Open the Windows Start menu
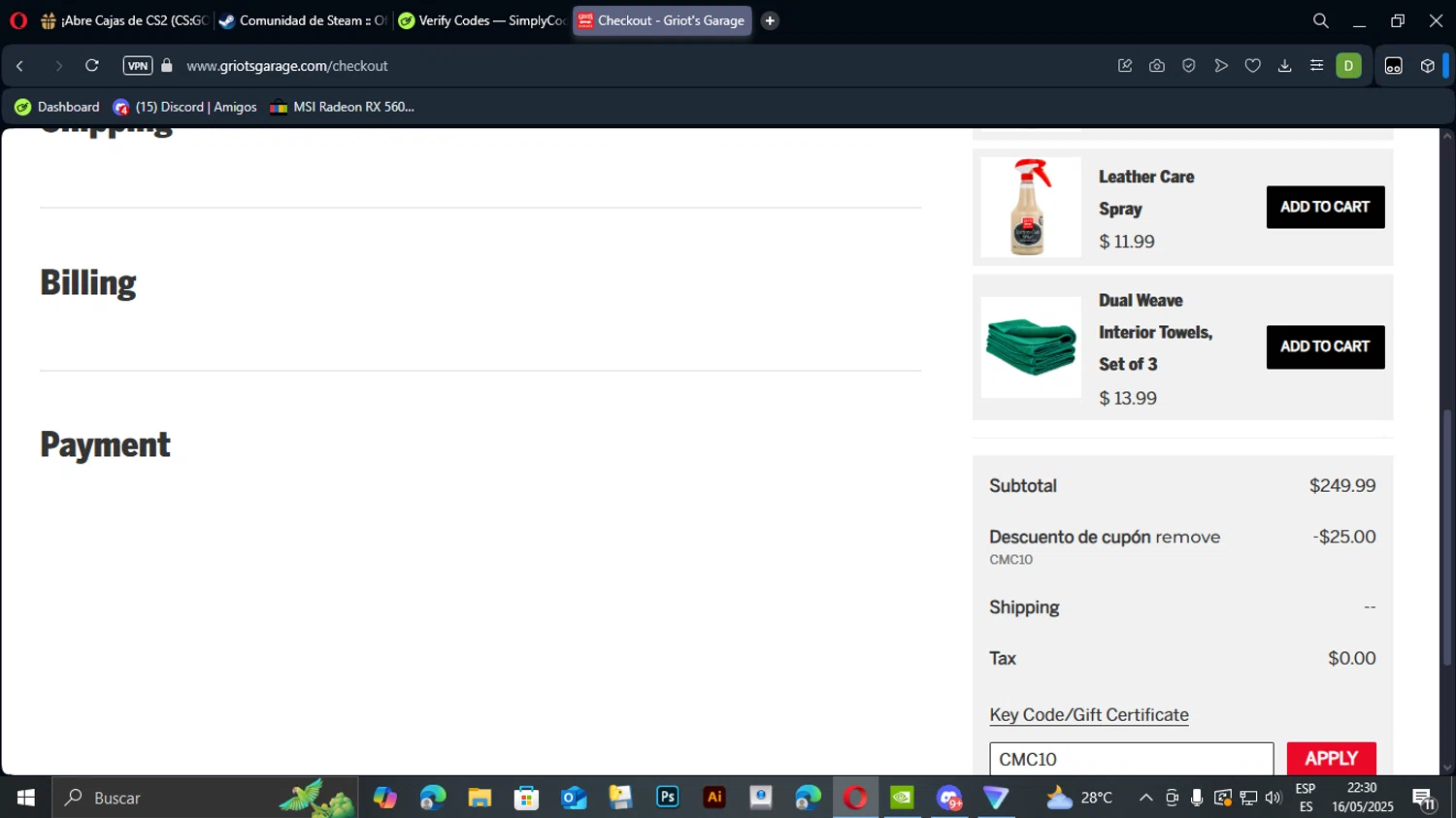 tap(26, 798)
